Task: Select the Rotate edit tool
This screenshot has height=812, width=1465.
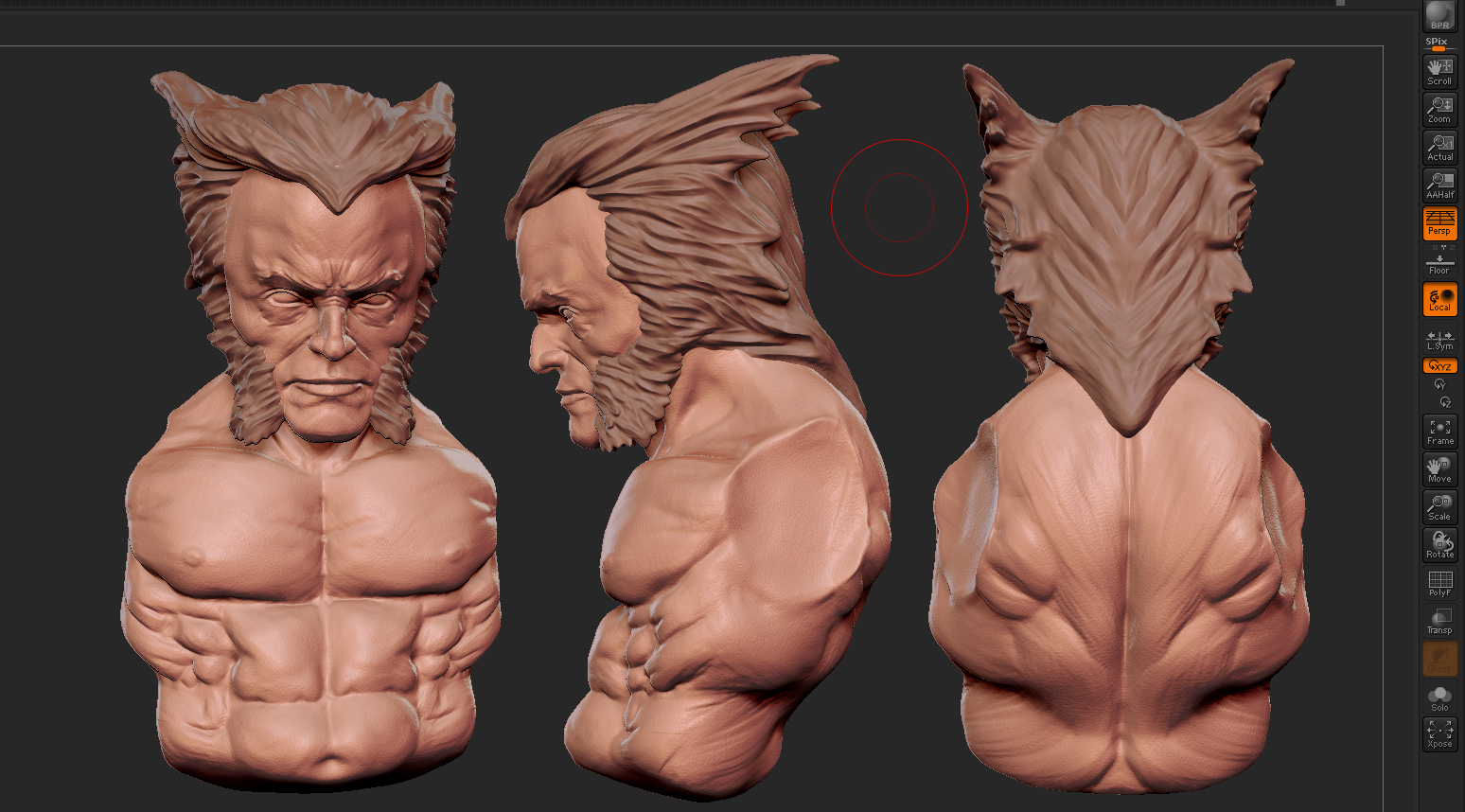Action: coord(1439,545)
